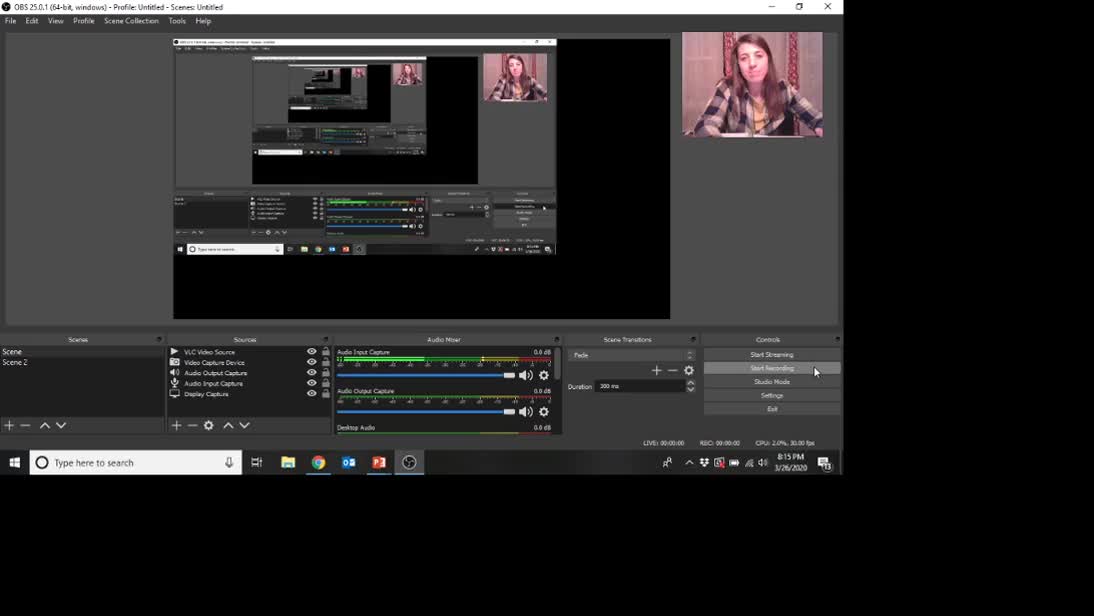Toggle lock on VLC Video Source
Viewport: 1094px width, 616px height.
click(x=326, y=352)
